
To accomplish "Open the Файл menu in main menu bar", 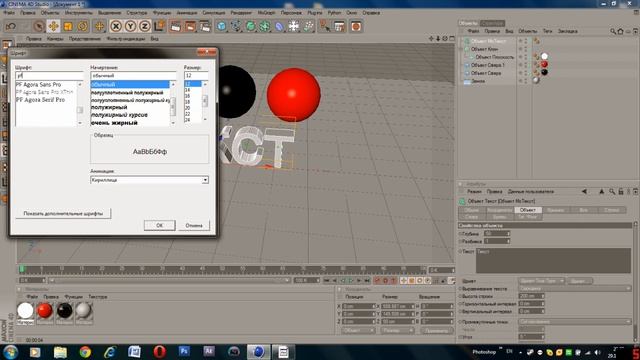I will pos(9,13).
